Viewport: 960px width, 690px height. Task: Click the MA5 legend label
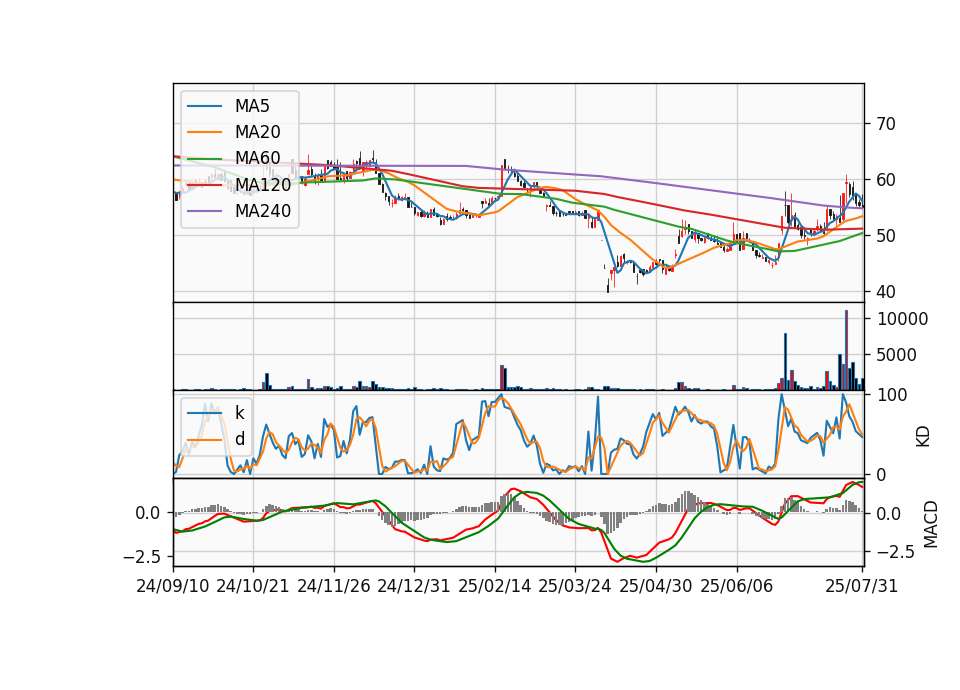click(252, 106)
